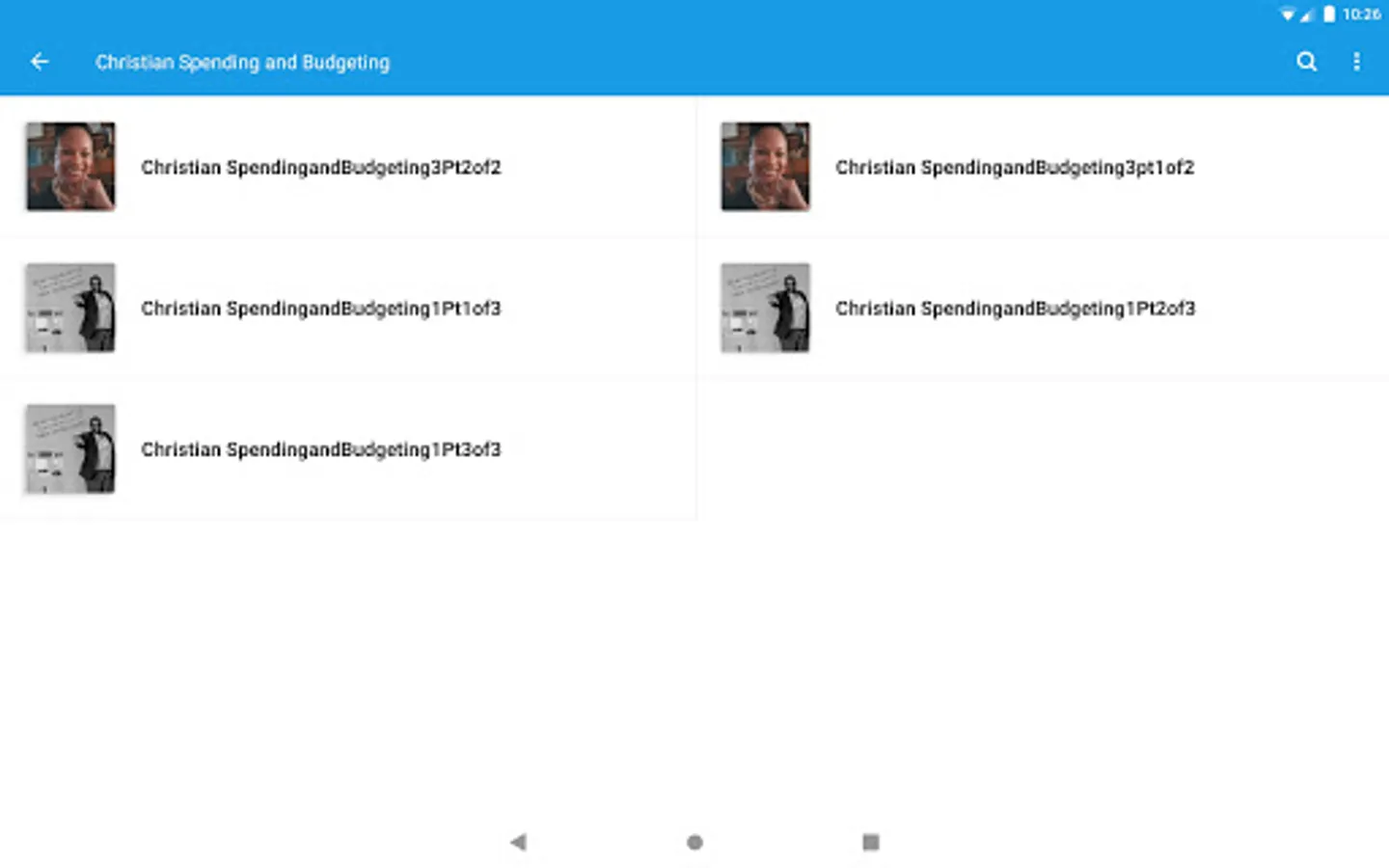Open thumbnail of Christian SpendingandBudgeting1Pt1of3
This screenshot has width=1389, height=868.
pos(70,308)
